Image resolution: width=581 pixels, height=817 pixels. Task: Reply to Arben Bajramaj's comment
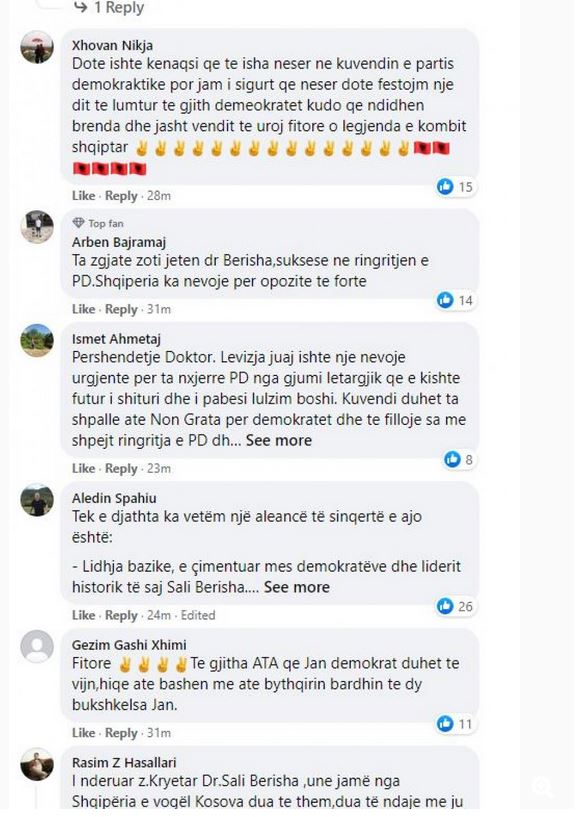[121, 310]
